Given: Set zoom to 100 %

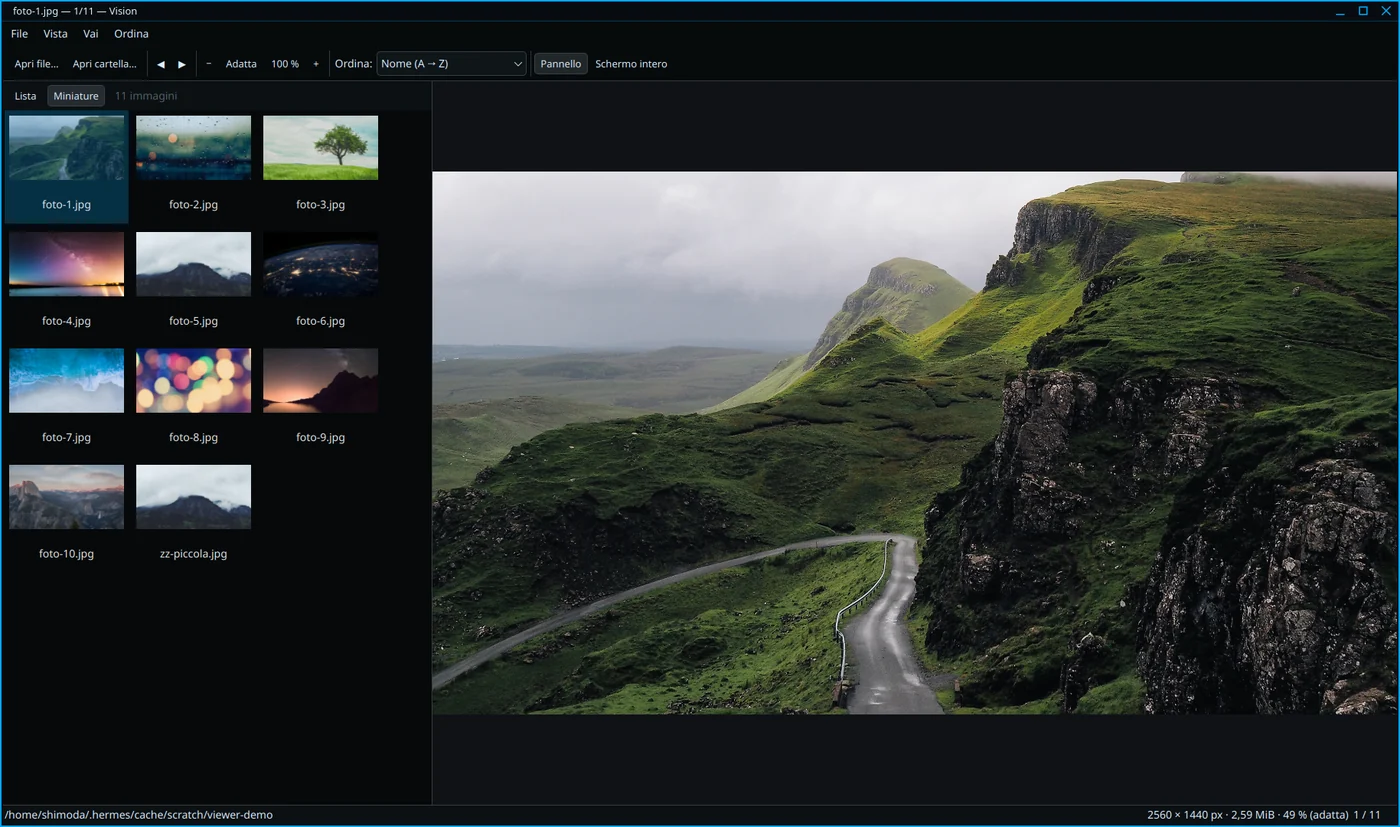Looking at the screenshot, I should coord(285,64).
